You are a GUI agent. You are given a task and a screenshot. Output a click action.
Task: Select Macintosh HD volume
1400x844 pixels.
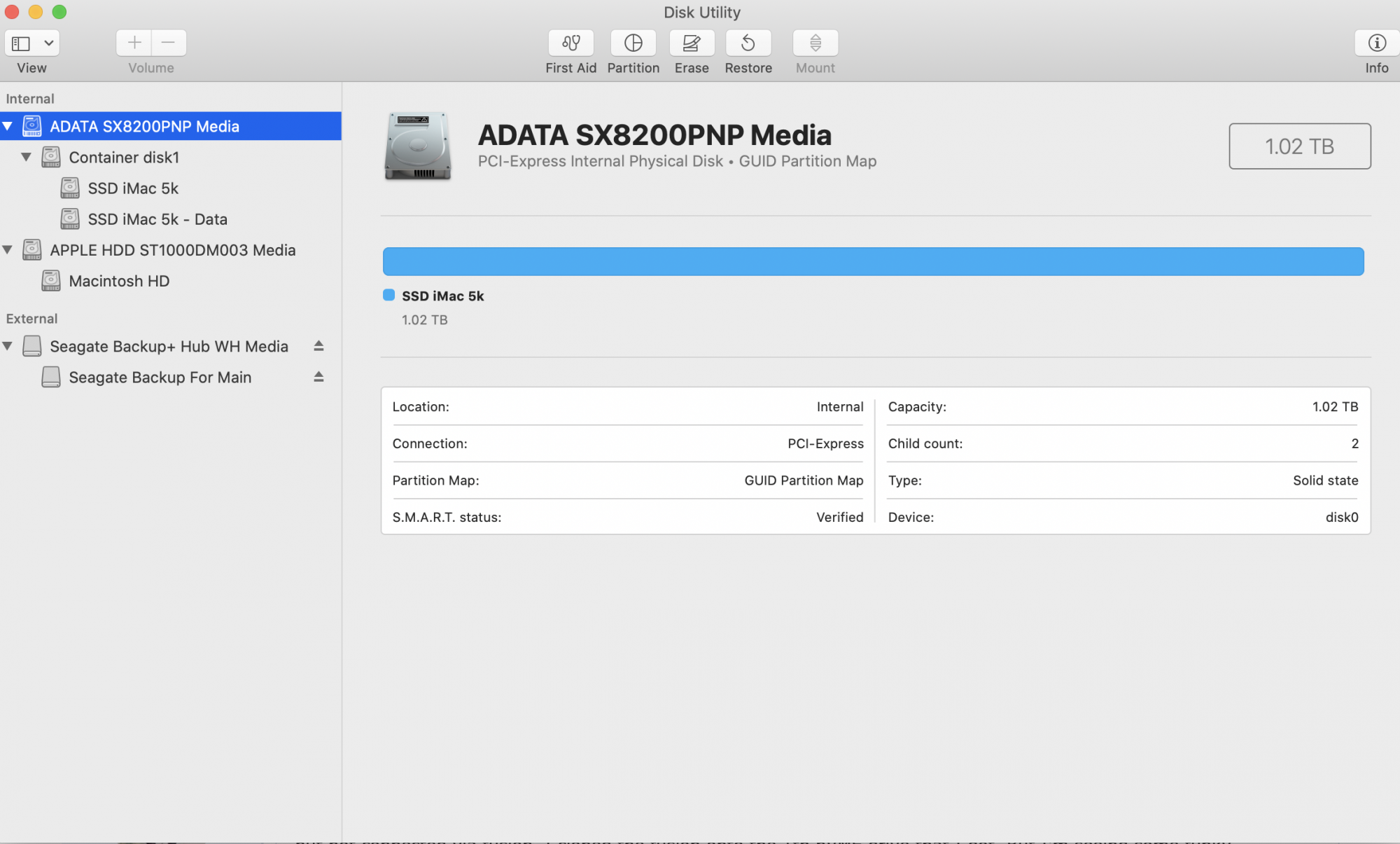[171, 280]
